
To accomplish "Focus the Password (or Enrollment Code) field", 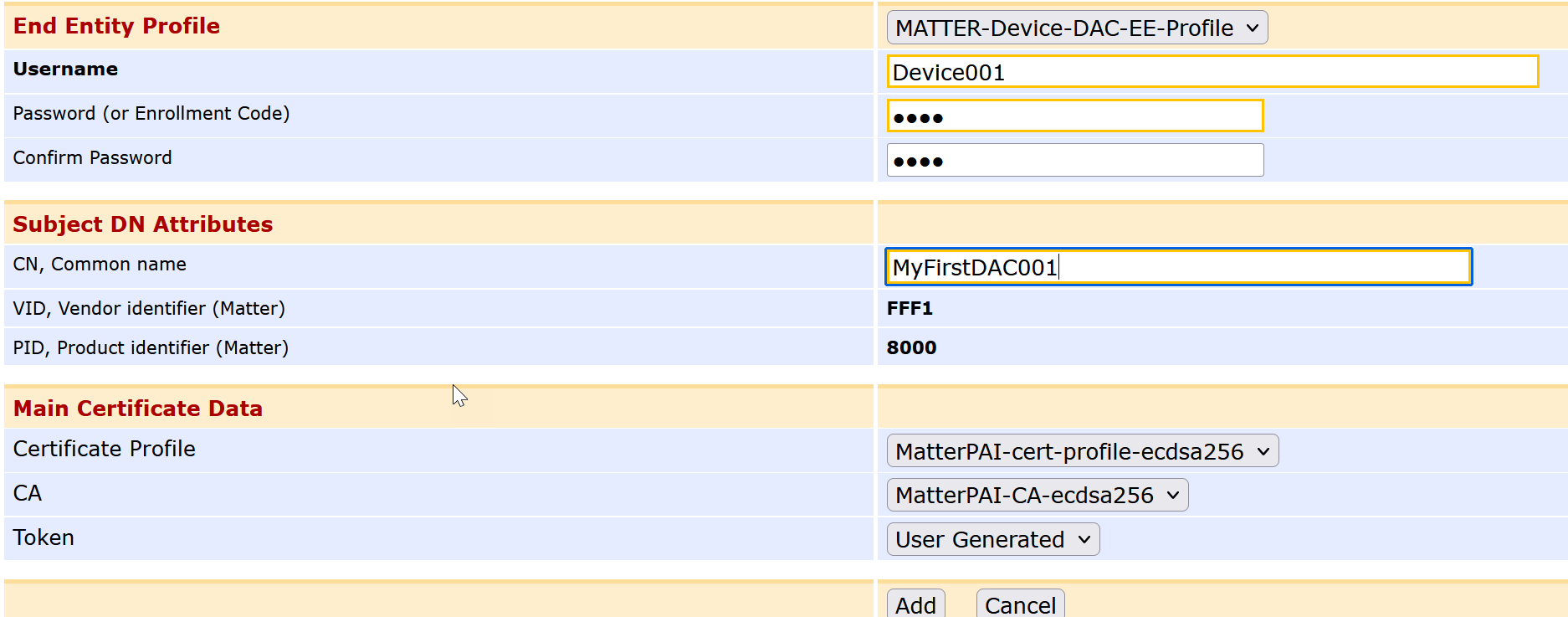I will (1074, 116).
